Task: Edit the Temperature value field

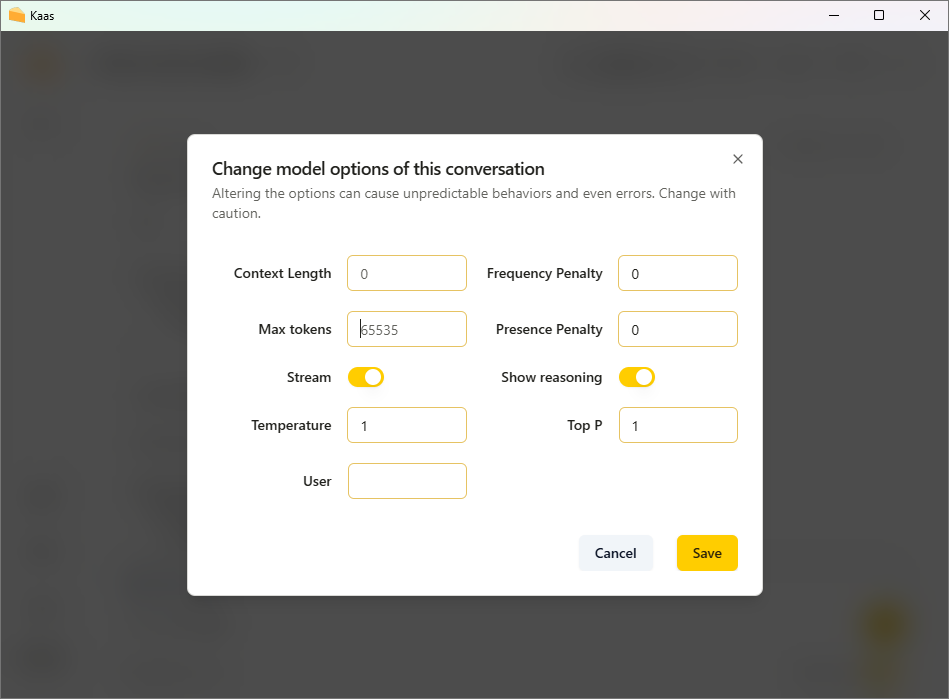Action: click(407, 425)
